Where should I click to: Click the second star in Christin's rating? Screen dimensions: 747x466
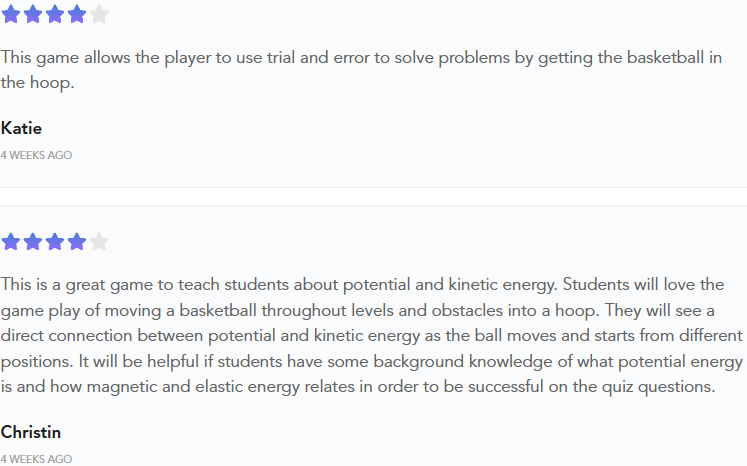click(x=33, y=241)
